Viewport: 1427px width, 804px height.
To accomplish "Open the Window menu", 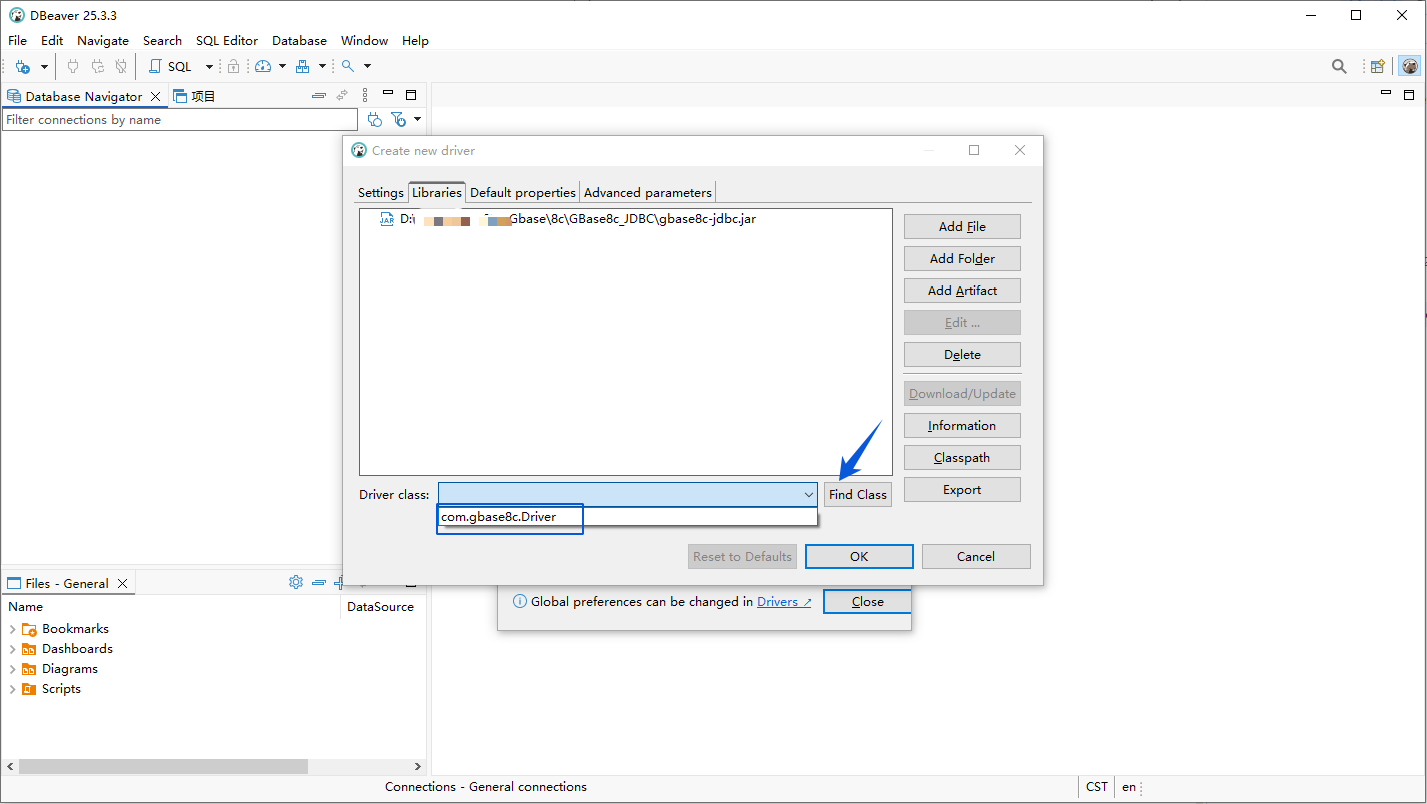I will click(x=364, y=40).
